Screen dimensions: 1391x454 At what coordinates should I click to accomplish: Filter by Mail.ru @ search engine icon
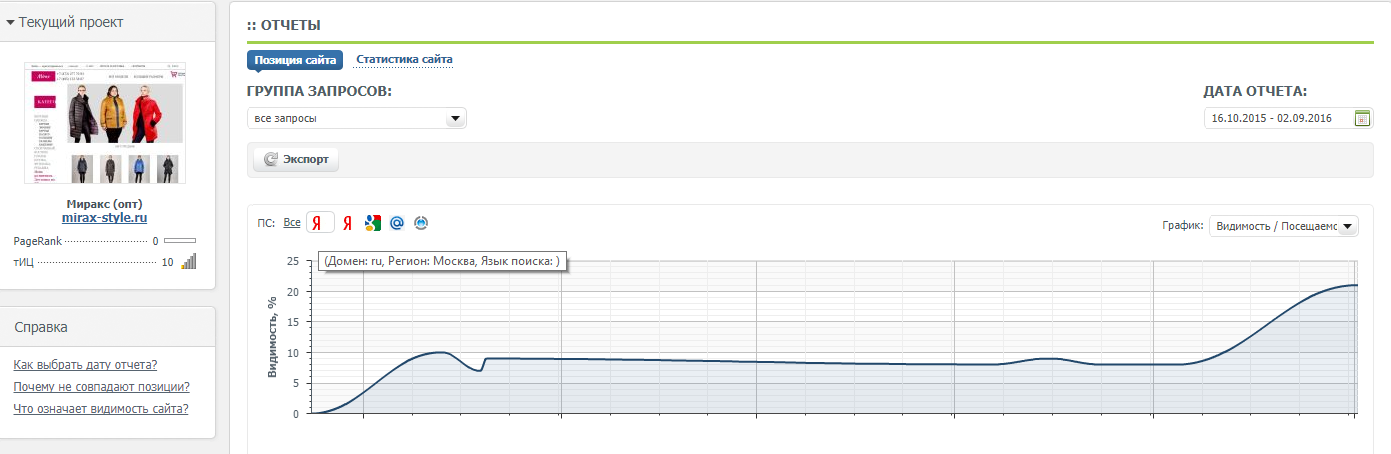tap(397, 223)
